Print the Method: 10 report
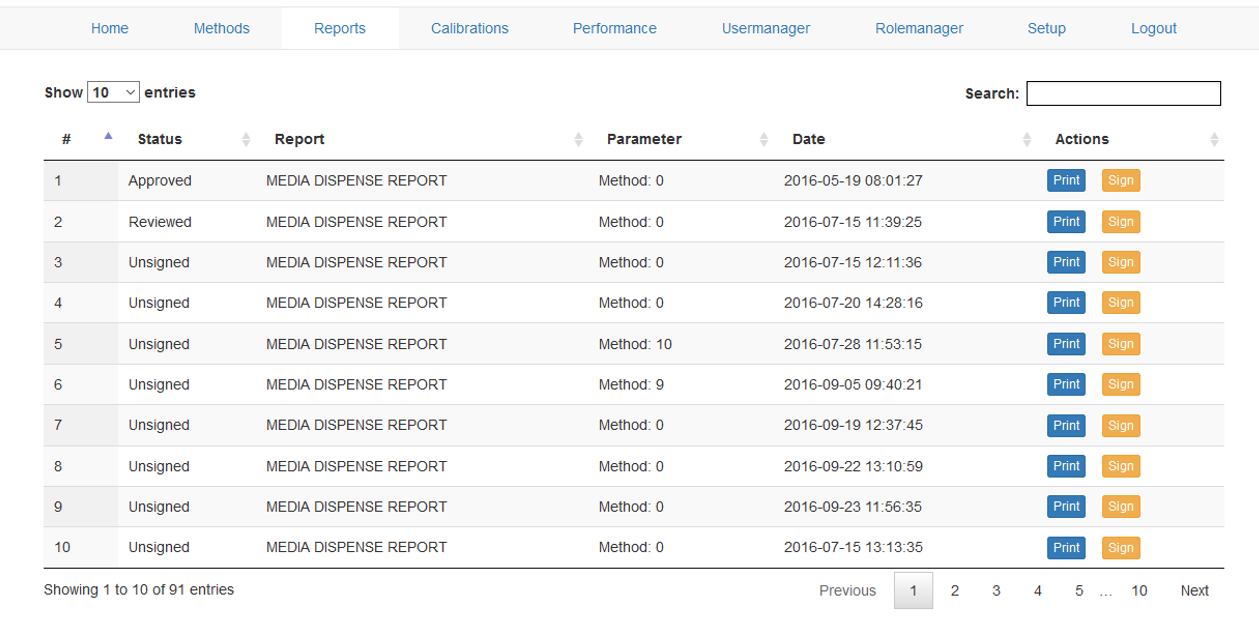Viewport: 1259px width, 636px height. click(1066, 344)
